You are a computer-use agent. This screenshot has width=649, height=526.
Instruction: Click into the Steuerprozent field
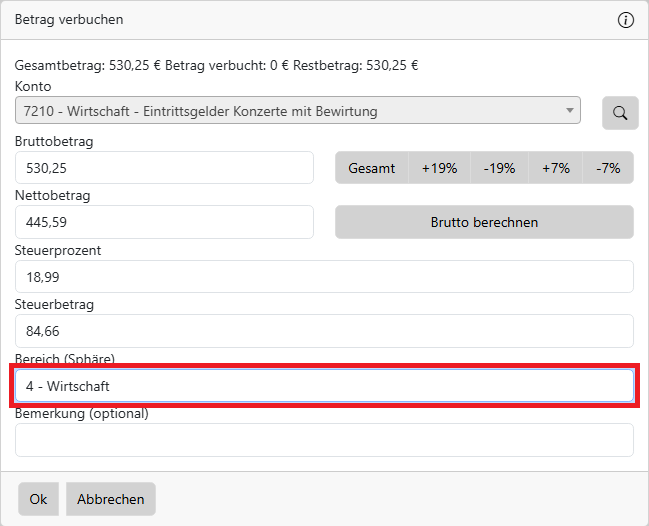[324, 277]
